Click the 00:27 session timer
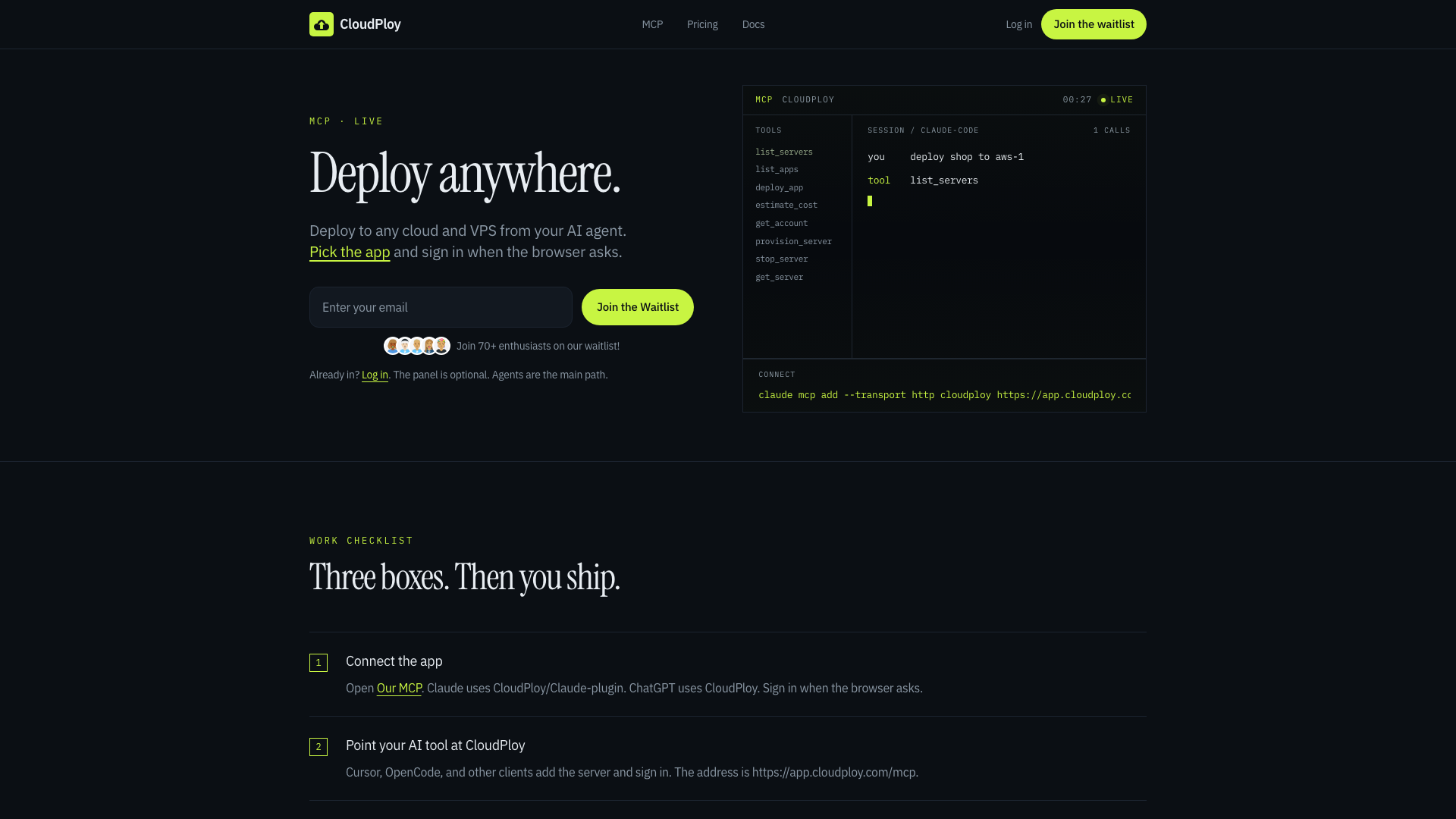1456x819 pixels. point(1077,100)
